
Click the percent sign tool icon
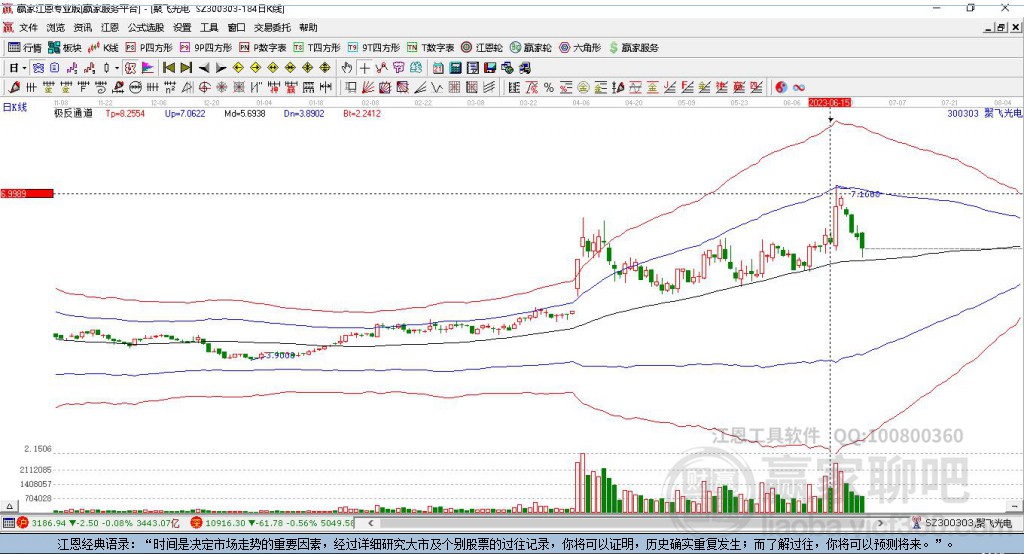(x=549, y=87)
